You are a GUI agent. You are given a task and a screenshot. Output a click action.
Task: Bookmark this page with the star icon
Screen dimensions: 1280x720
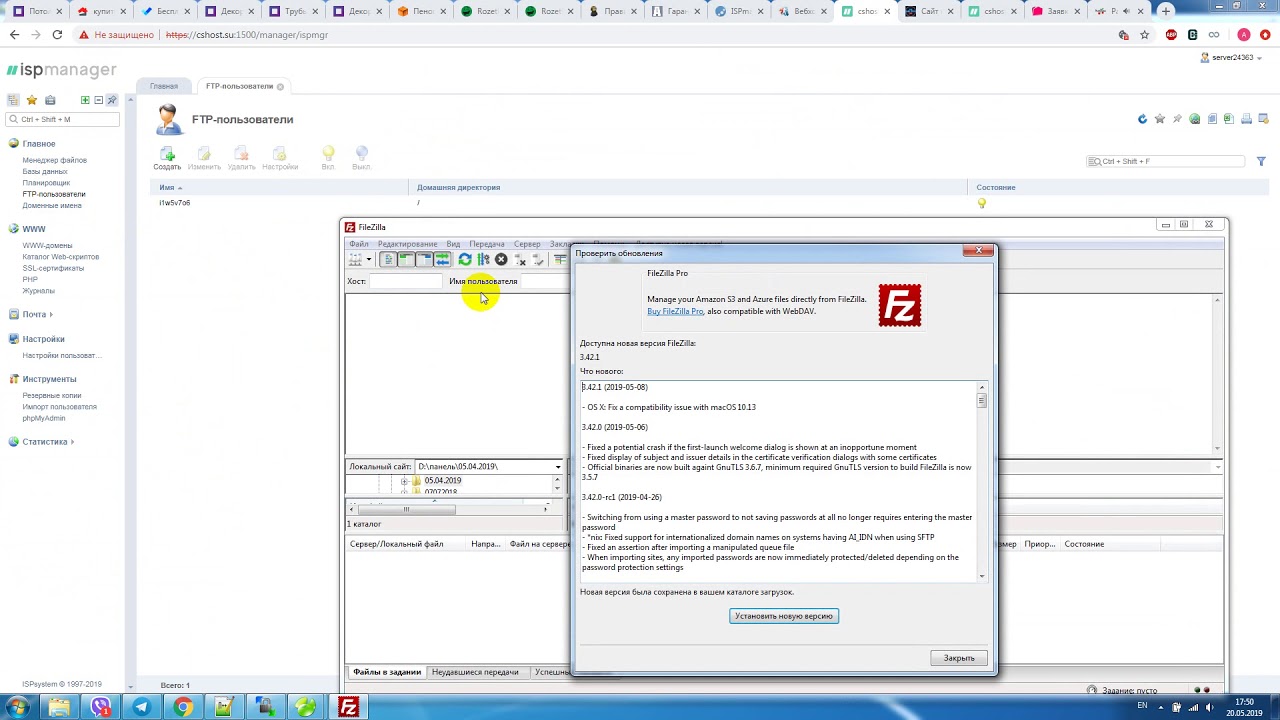coord(1144,34)
